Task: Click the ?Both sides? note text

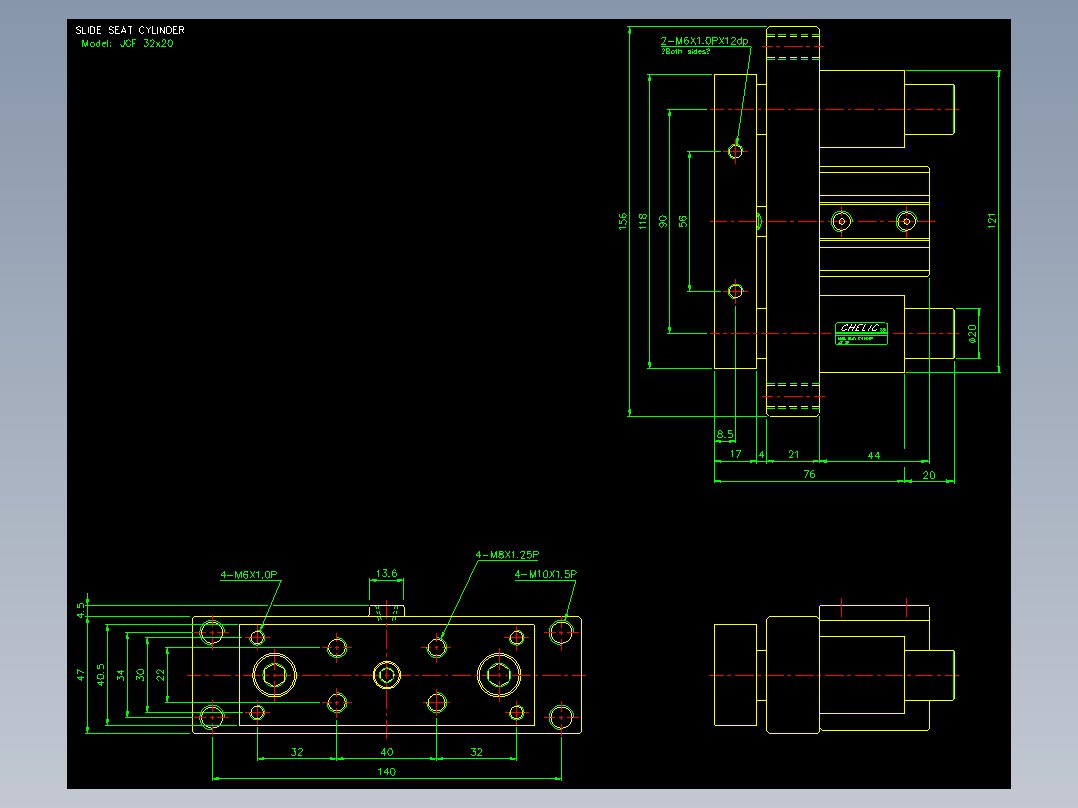Action: pos(685,52)
